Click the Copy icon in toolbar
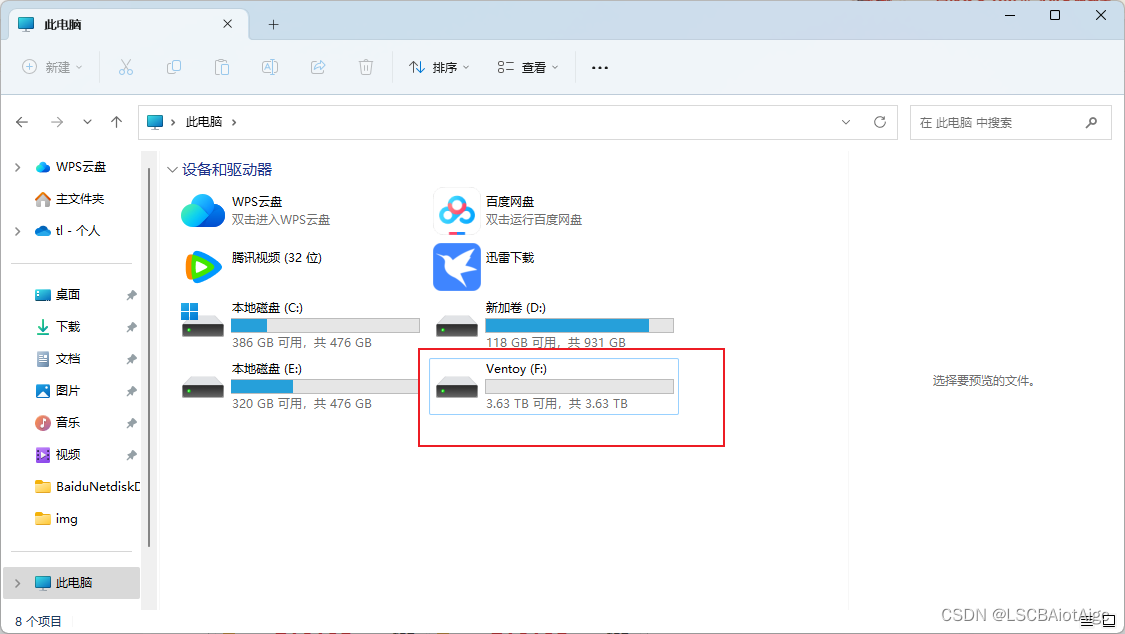The height and width of the screenshot is (634, 1125). [x=174, y=67]
